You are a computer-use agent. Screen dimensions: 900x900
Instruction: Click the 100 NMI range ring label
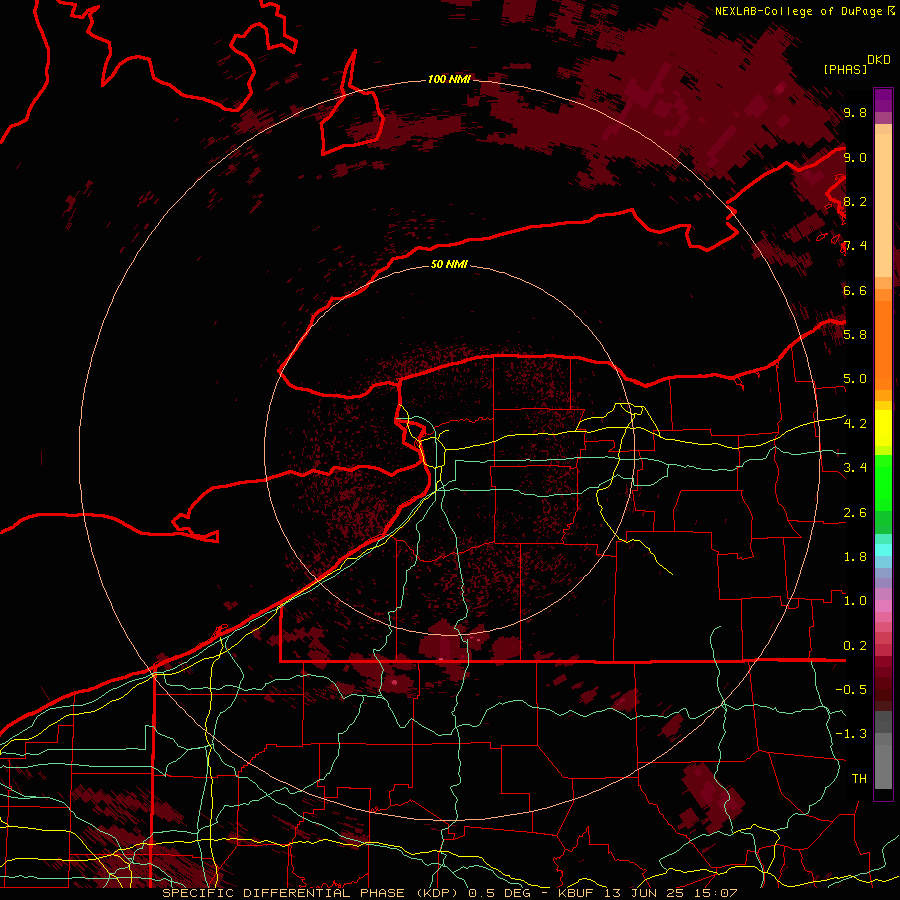pyautogui.click(x=449, y=79)
